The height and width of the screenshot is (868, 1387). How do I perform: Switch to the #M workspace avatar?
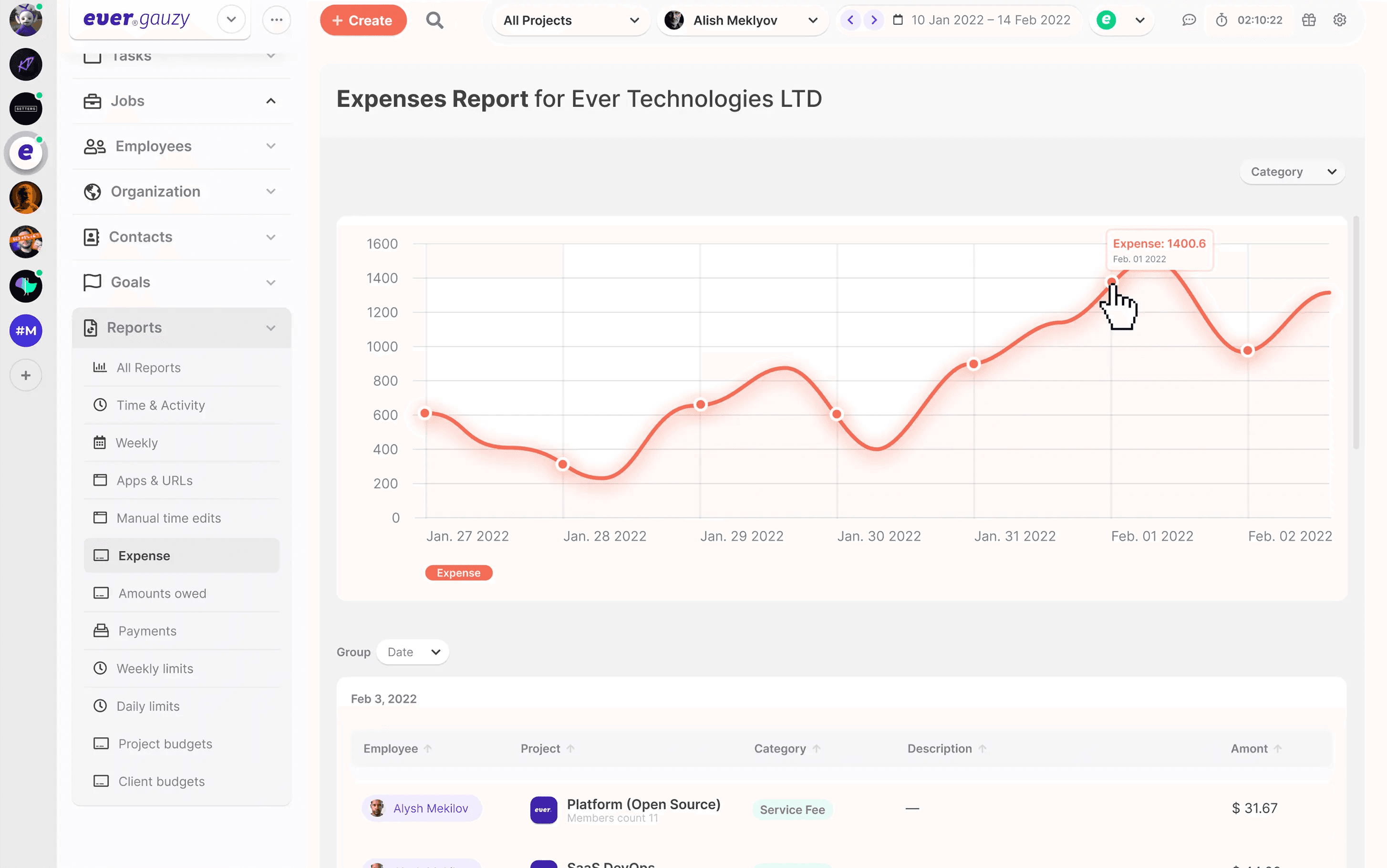tap(26, 331)
